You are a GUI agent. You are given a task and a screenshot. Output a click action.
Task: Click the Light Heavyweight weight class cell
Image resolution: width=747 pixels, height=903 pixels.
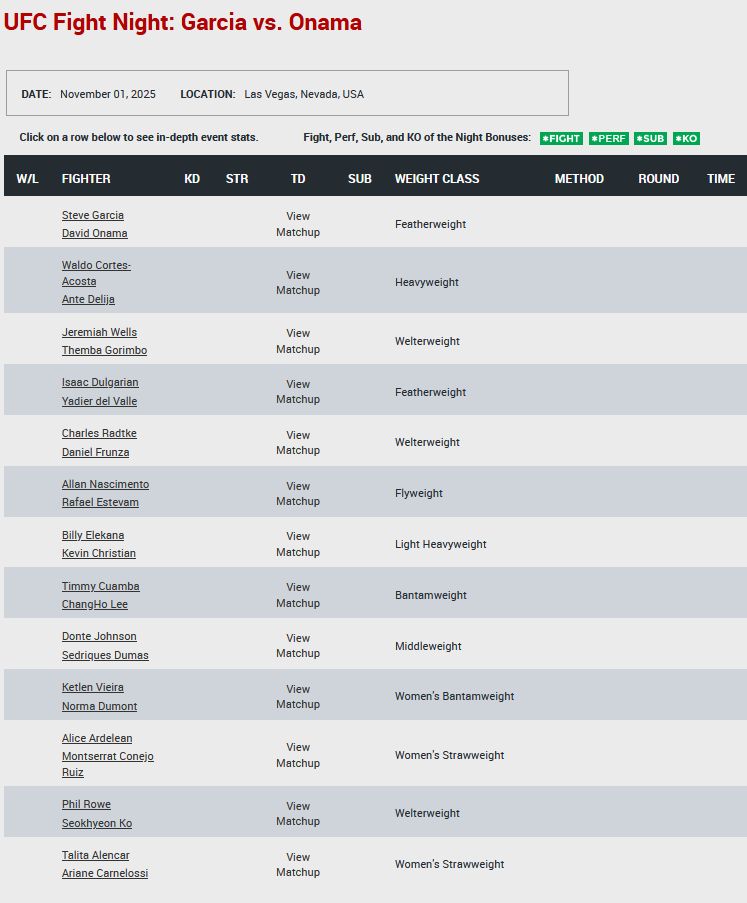tap(441, 544)
